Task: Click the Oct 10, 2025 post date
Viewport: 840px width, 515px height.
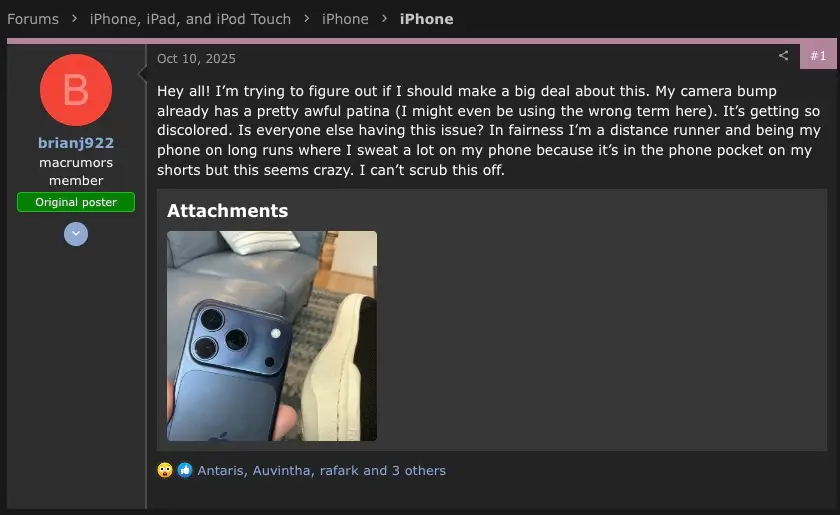Action: (x=196, y=58)
